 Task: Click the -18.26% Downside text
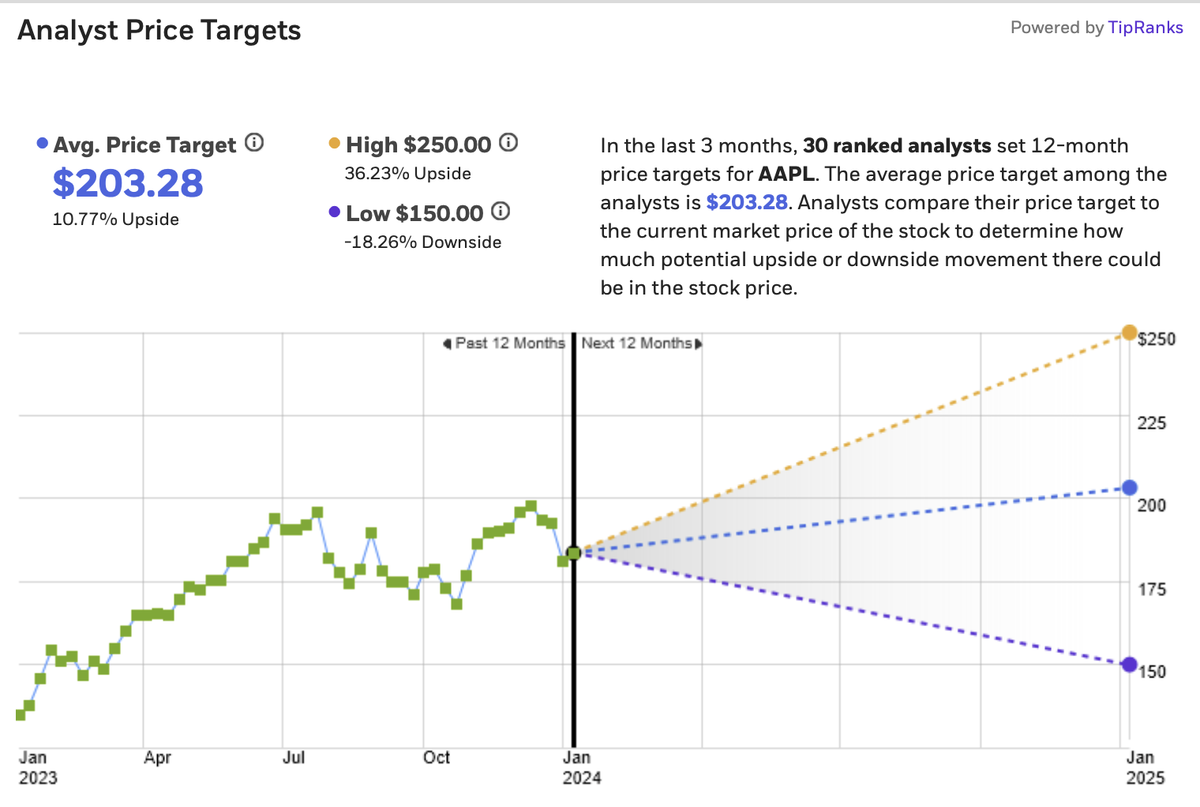423,242
